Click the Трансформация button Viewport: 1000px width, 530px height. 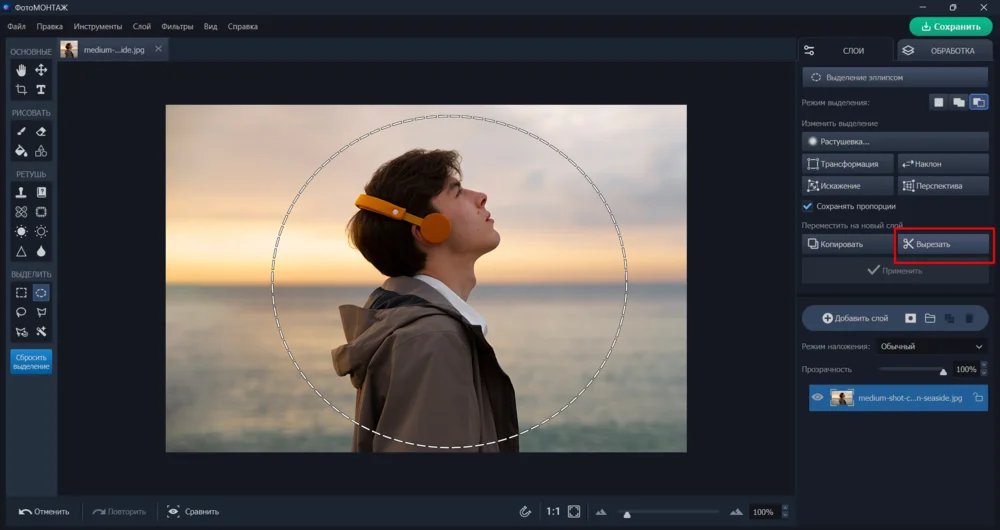coord(848,164)
